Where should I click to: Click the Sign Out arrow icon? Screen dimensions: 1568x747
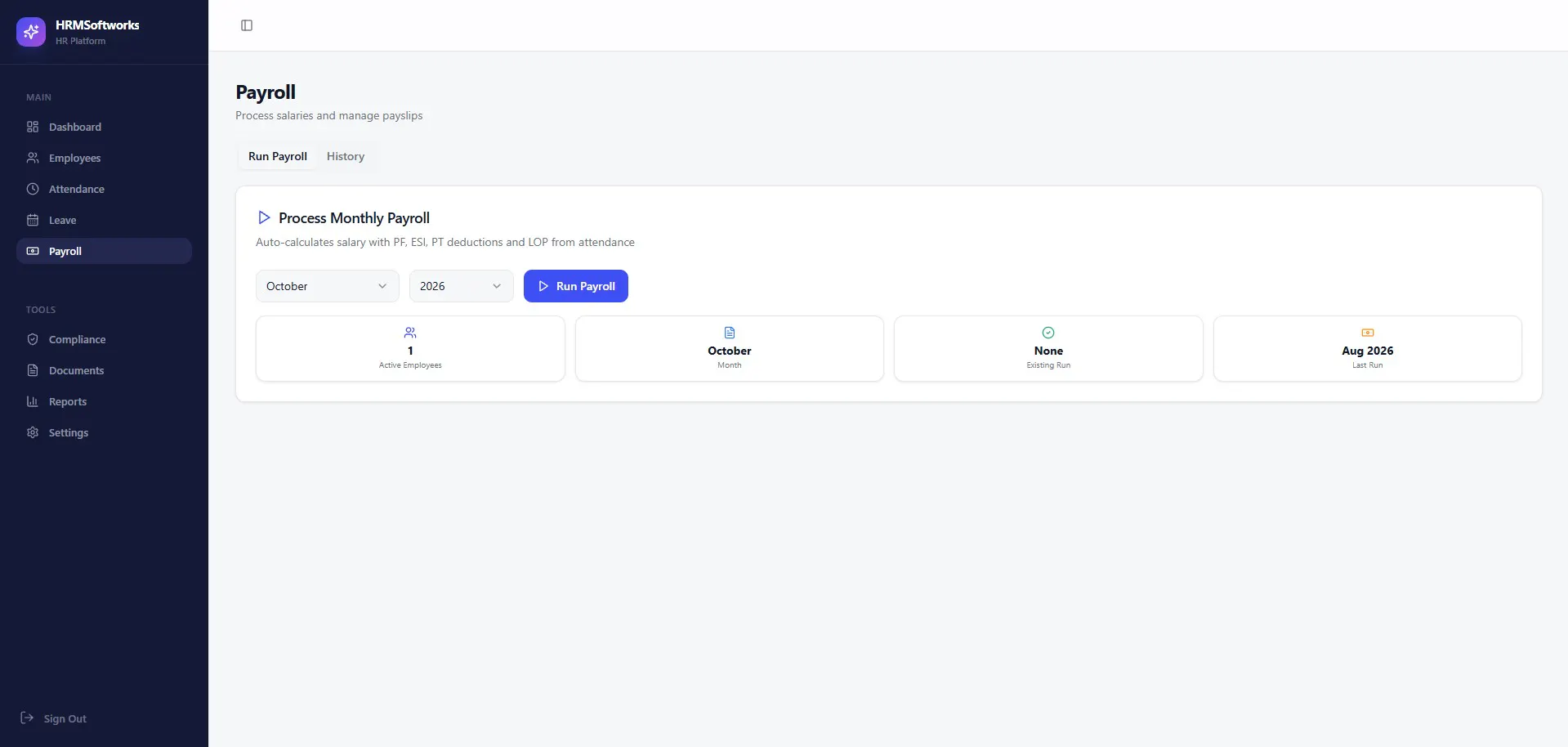[x=27, y=718]
